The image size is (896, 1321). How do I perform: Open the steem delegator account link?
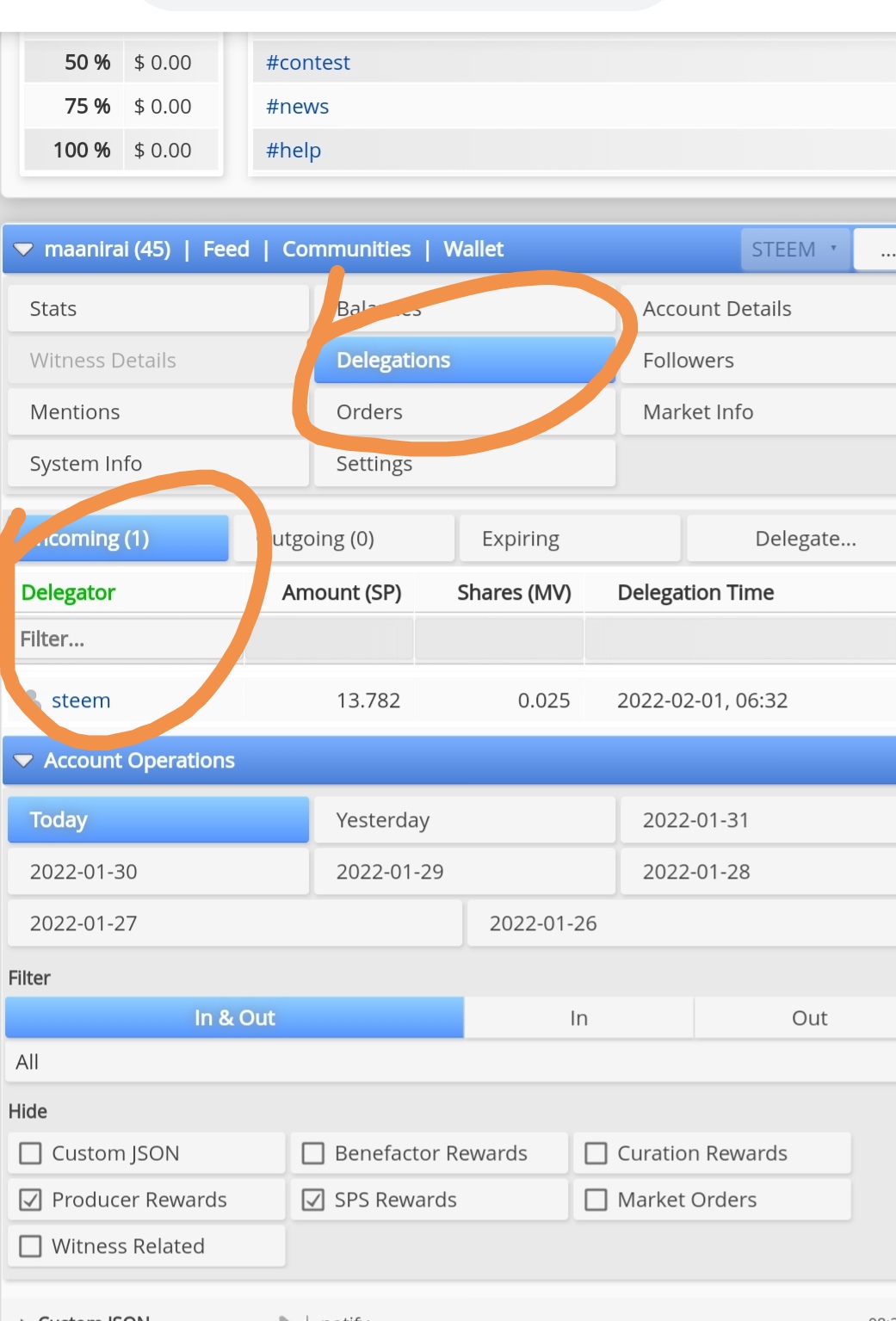pos(81,701)
